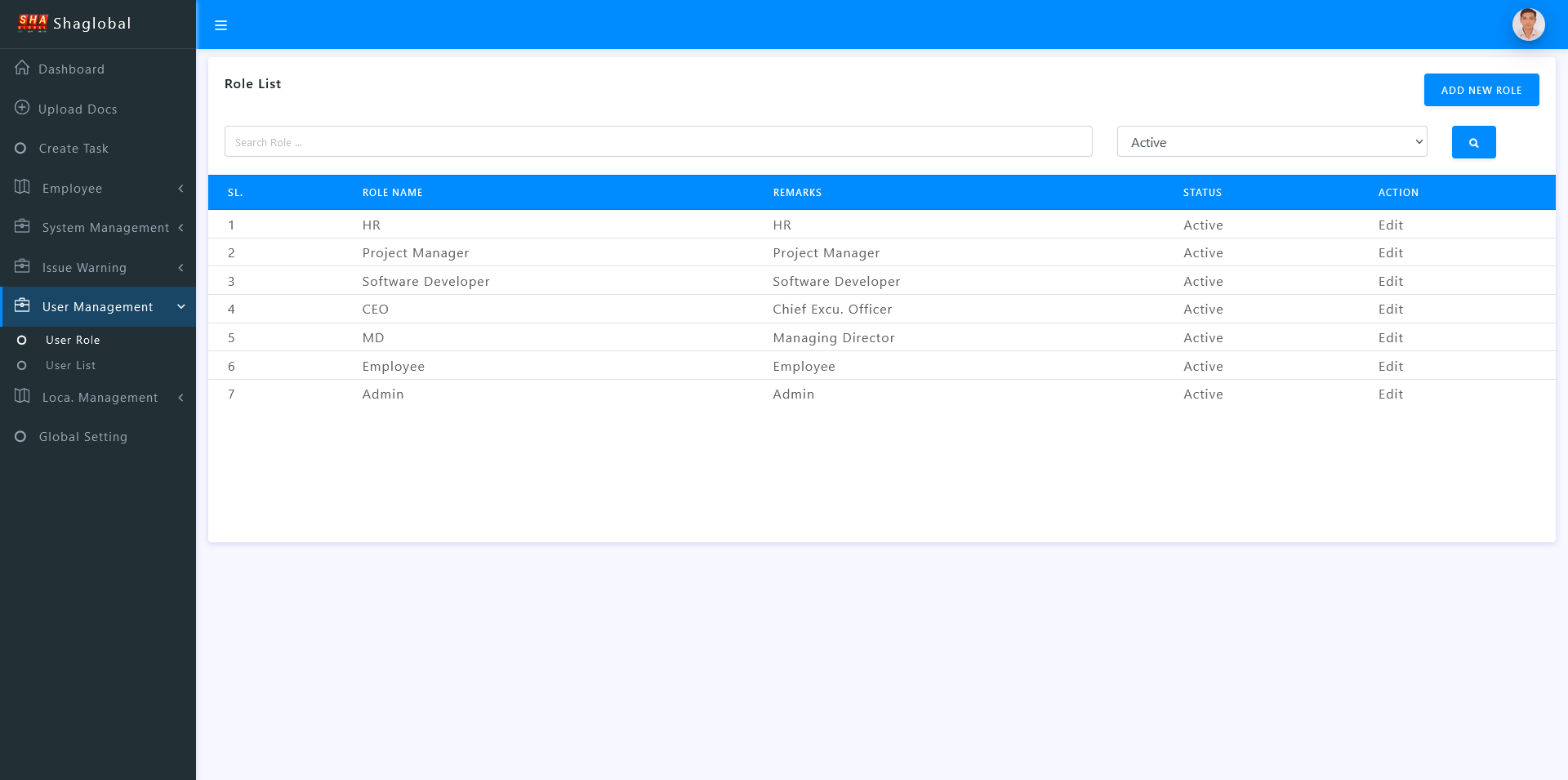Image resolution: width=1568 pixels, height=780 pixels.
Task: Click the hamburger menu toggle icon
Action: 220,25
